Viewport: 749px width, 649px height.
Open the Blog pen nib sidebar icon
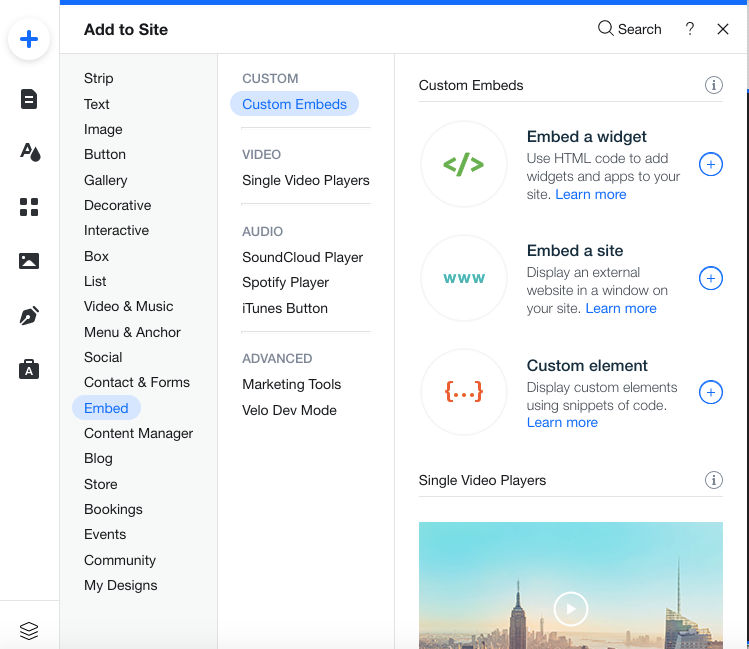29,315
